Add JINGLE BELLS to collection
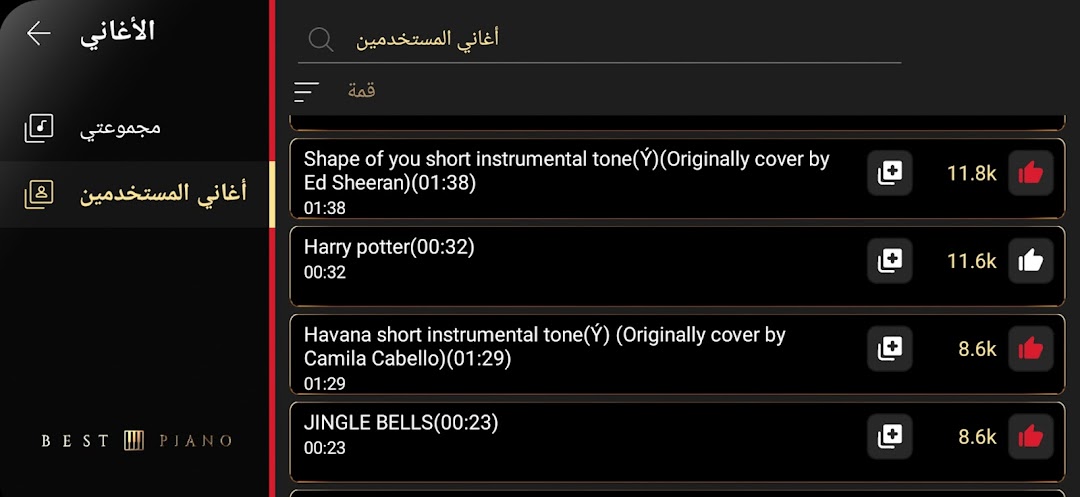The width and height of the screenshot is (1080, 497). coord(889,436)
